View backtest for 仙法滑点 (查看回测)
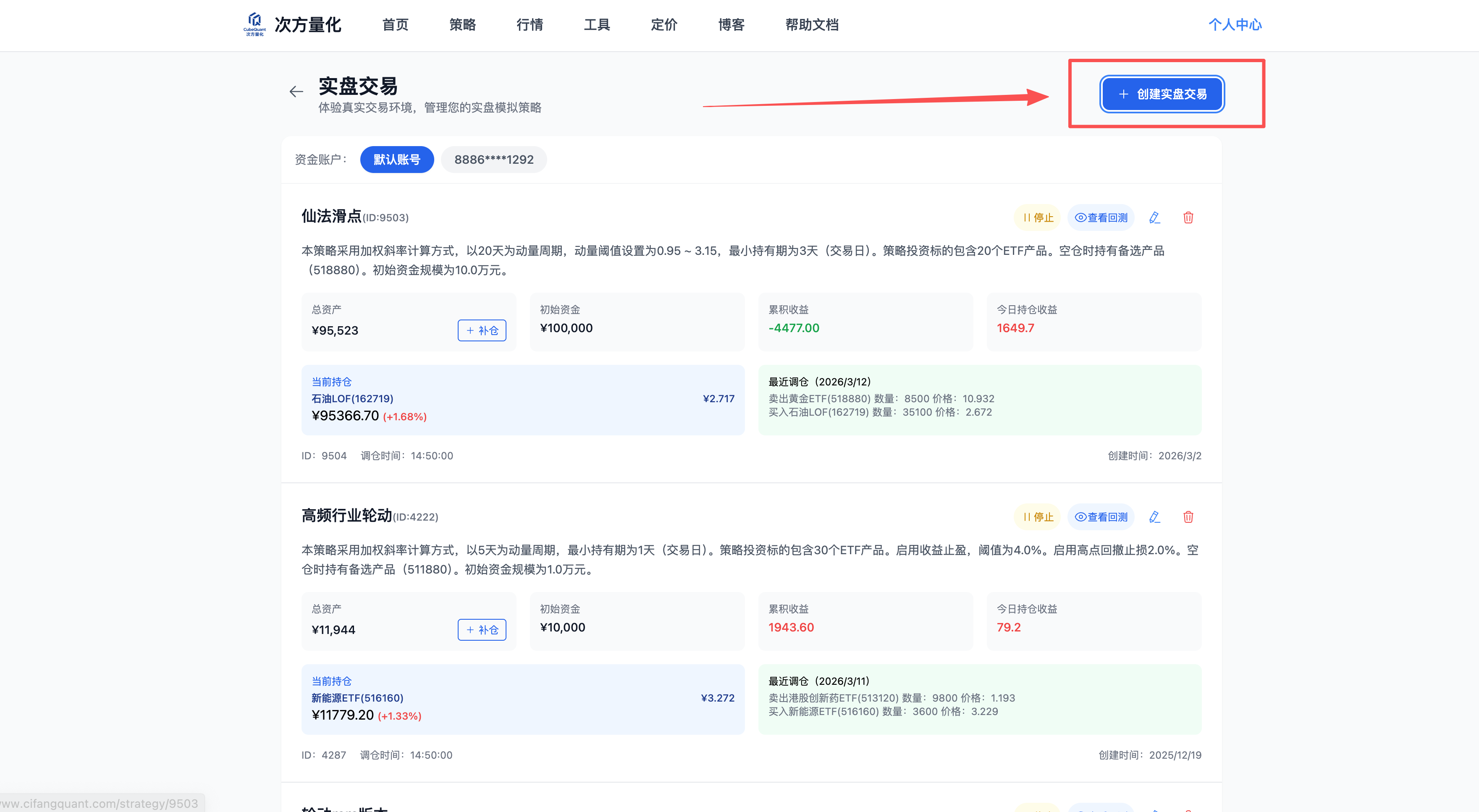Image resolution: width=1479 pixels, height=812 pixels. coord(1101,217)
